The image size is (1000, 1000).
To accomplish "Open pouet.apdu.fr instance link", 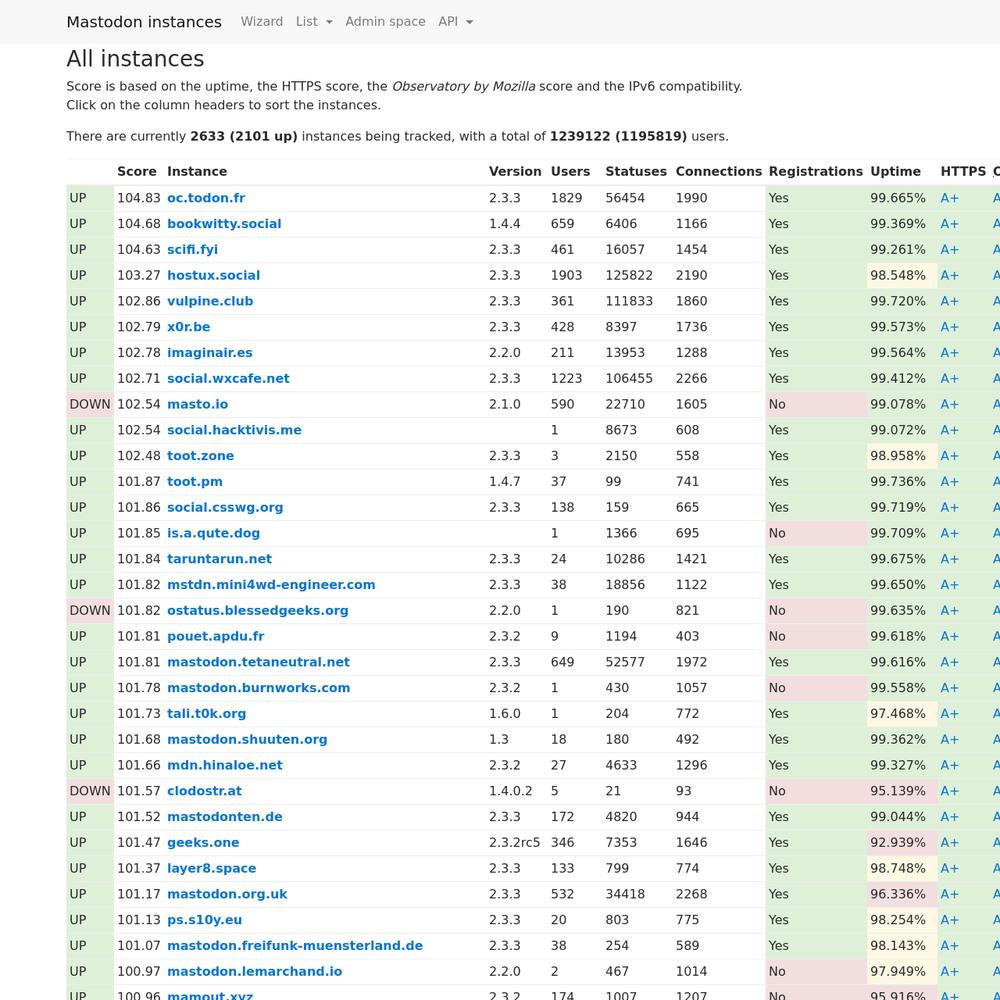I will 216,636.
